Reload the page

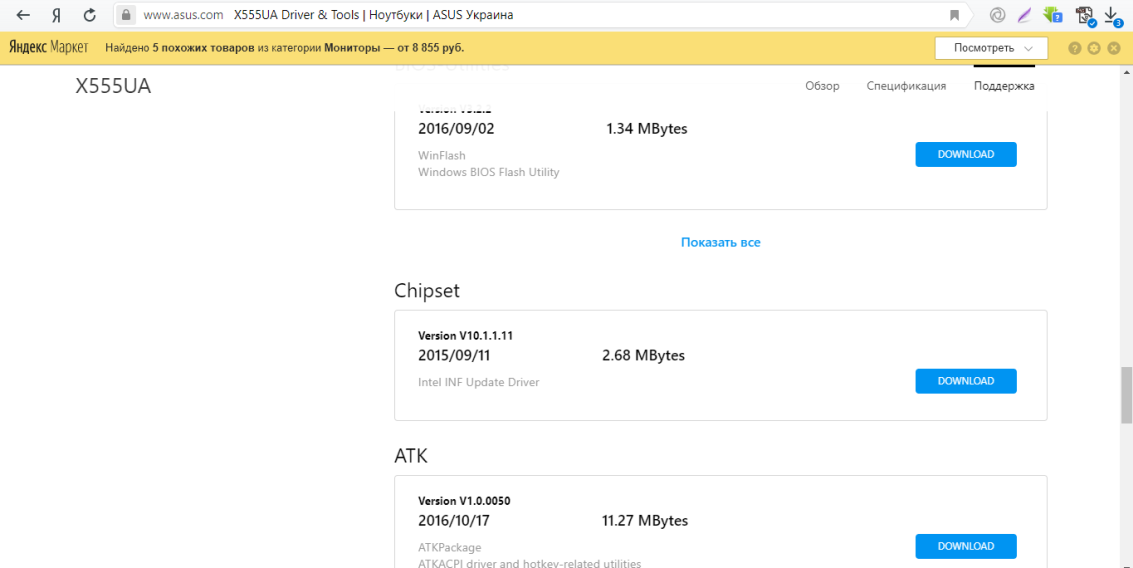click(90, 15)
